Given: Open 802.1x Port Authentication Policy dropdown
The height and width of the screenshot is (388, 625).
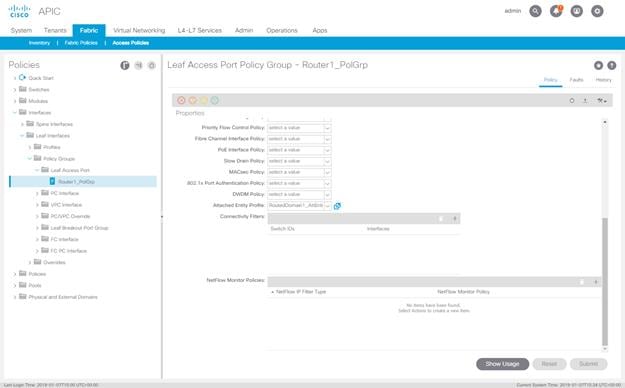Looking at the screenshot, I should (327, 183).
